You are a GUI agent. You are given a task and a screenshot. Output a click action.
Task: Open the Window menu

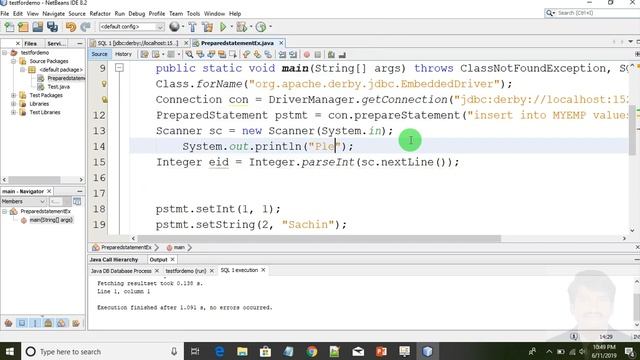coord(214,13)
